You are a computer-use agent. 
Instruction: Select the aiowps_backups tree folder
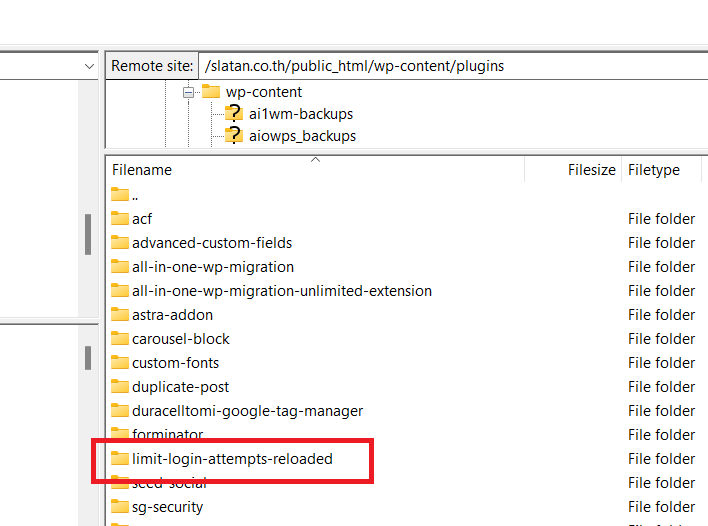[x=302, y=136]
